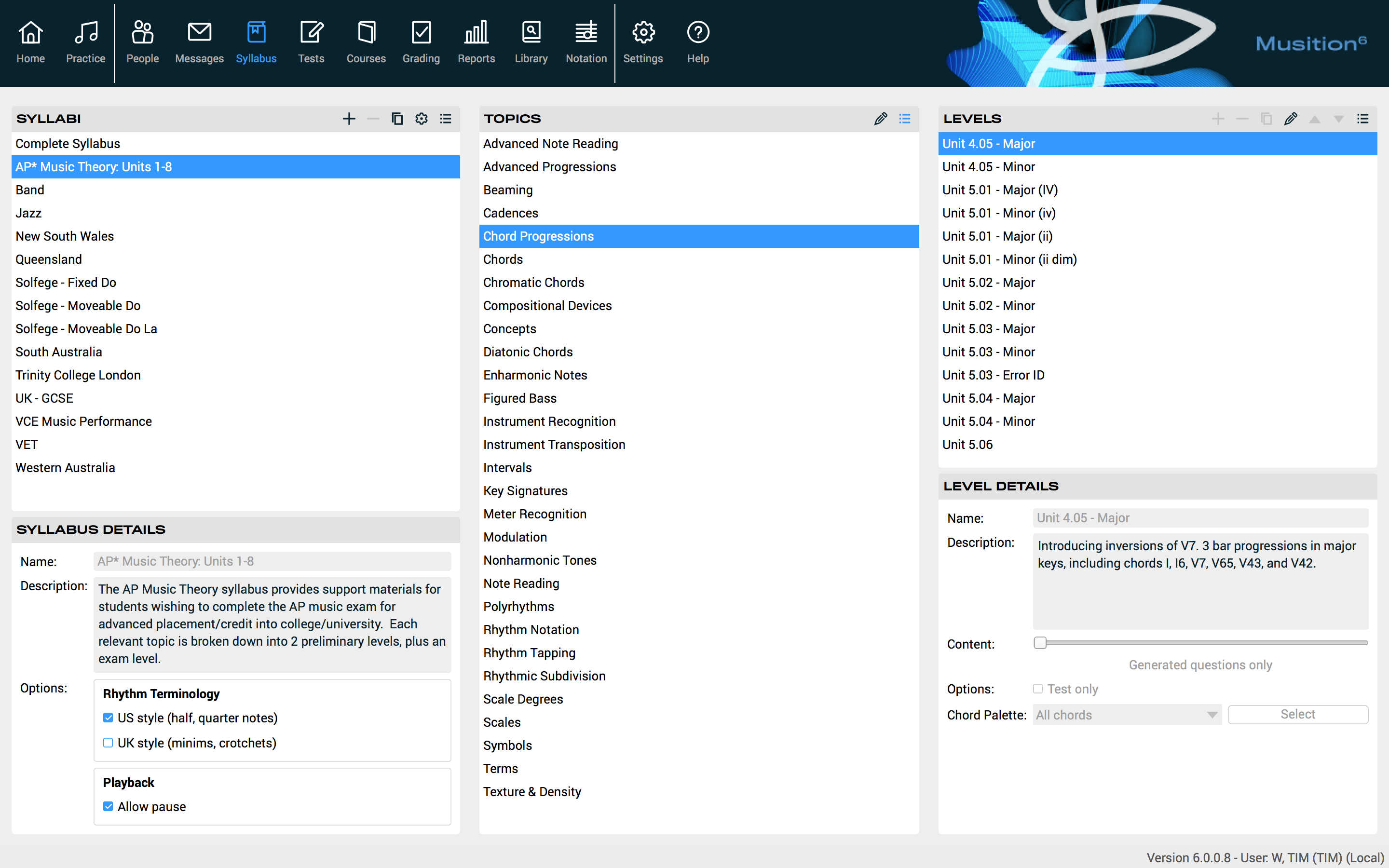This screenshot has height=868, width=1389.
Task: Click the move level up arrow
Action: [x=1314, y=119]
